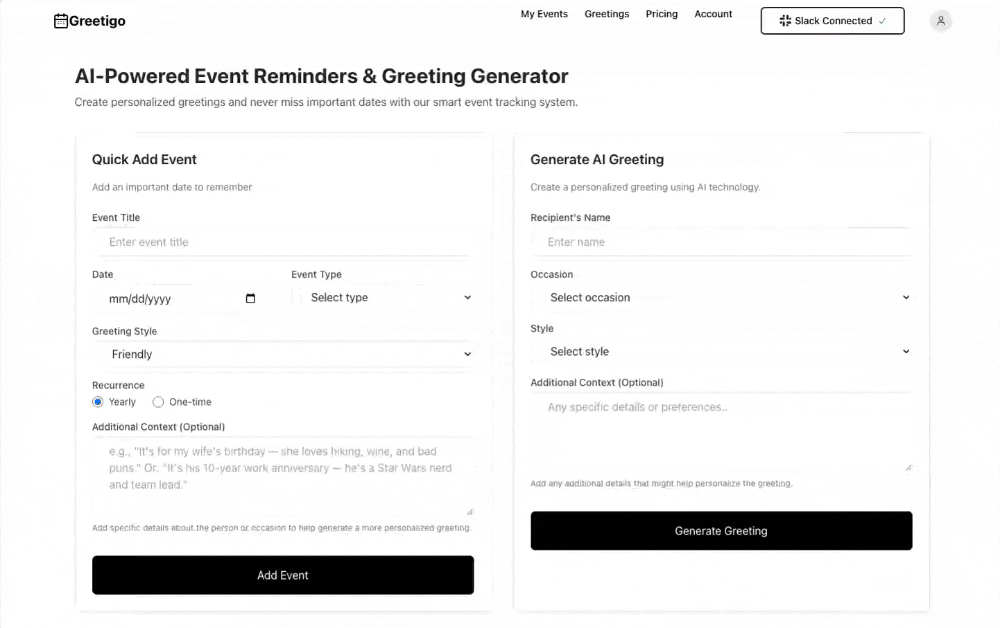This screenshot has height=628, width=1000.
Task: Click the Add Event button
Action: (x=283, y=575)
